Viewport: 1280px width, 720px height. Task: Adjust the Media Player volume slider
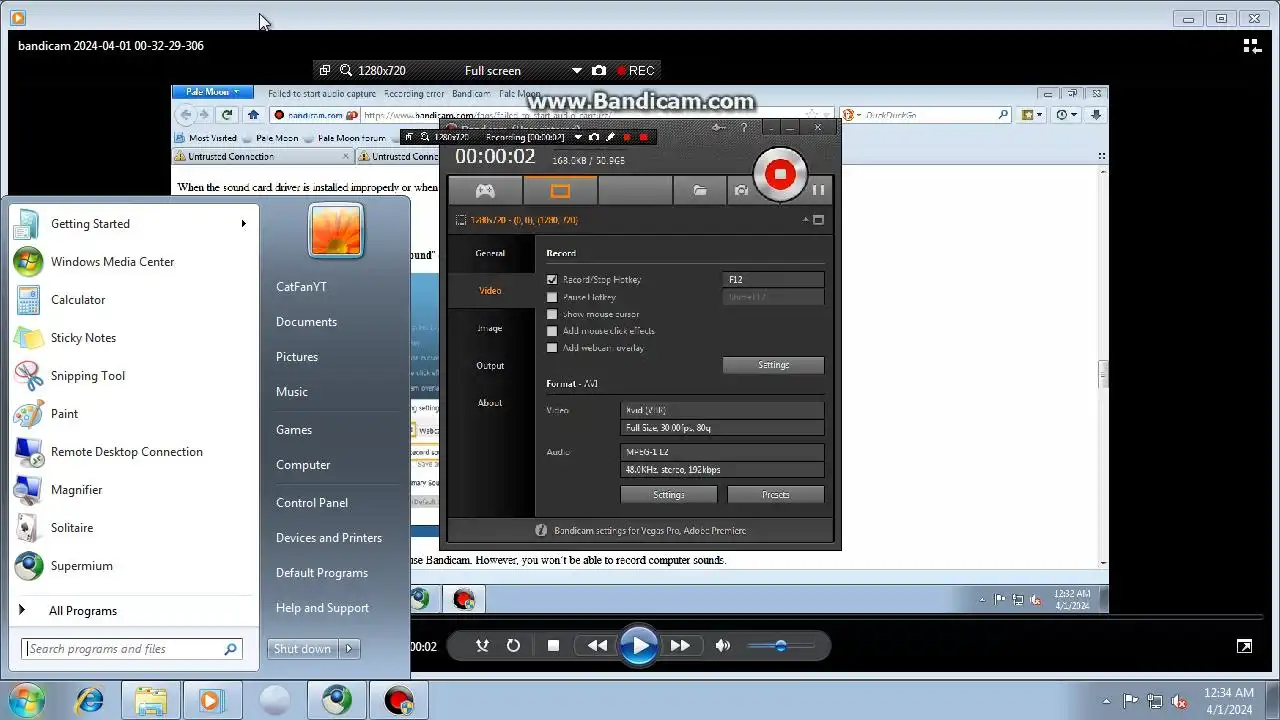tap(781, 646)
